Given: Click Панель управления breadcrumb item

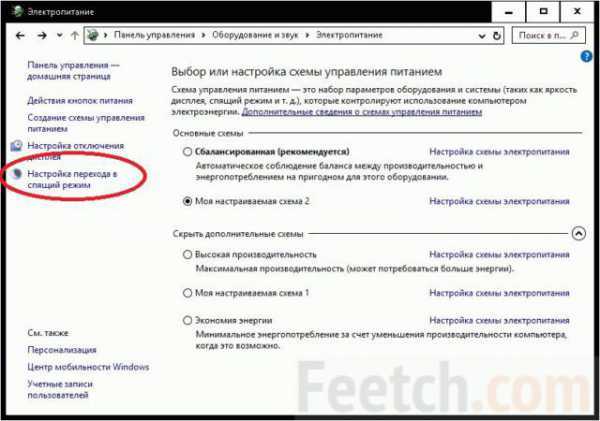Looking at the screenshot, I should click(x=155, y=35).
